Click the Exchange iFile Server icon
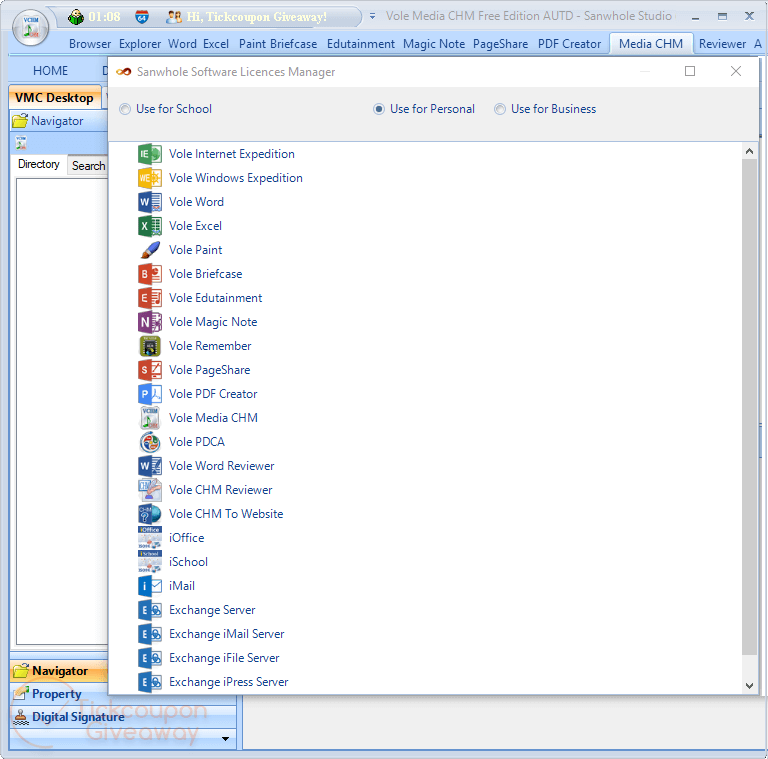Image resolution: width=768 pixels, height=759 pixels. (150, 658)
